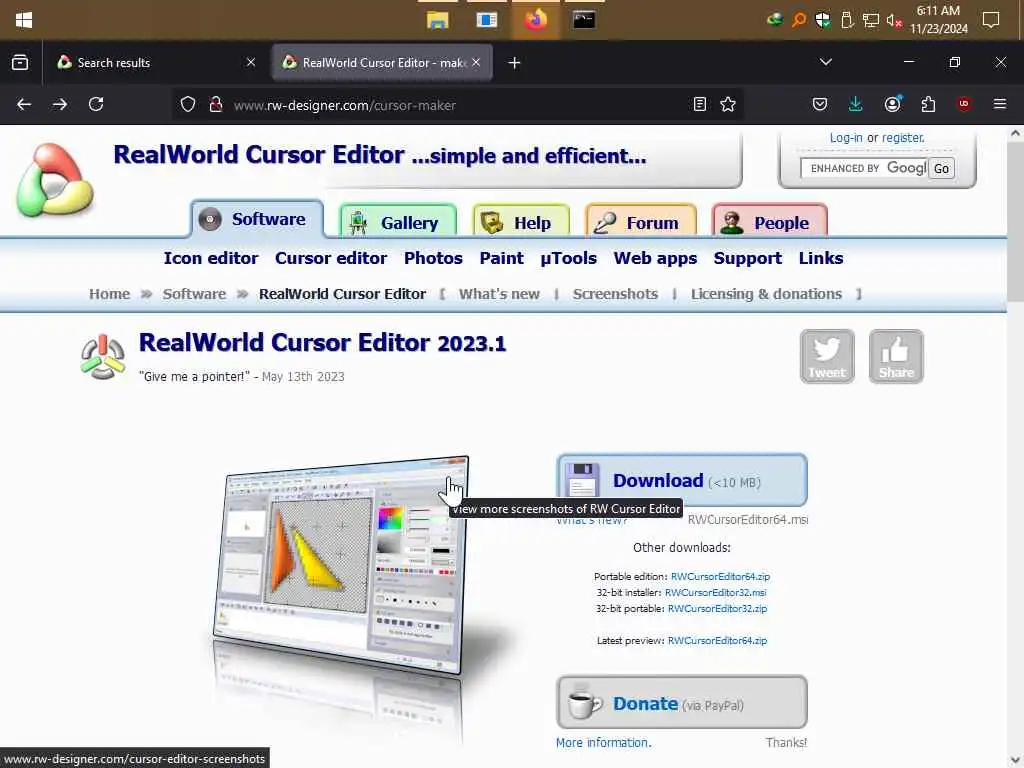
Task: Click the Cursor Editor screenshot thumbnail
Action: coord(341,565)
